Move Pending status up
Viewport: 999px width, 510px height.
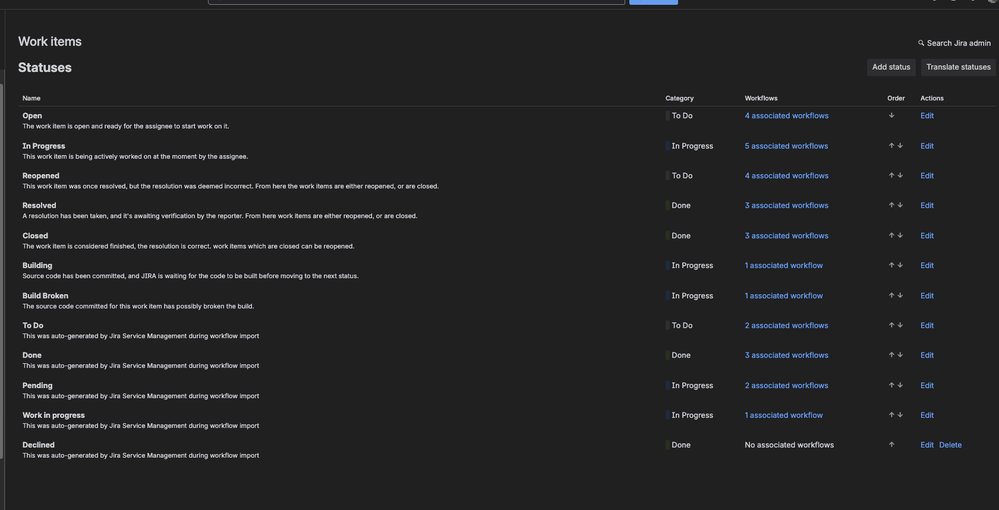click(x=891, y=385)
